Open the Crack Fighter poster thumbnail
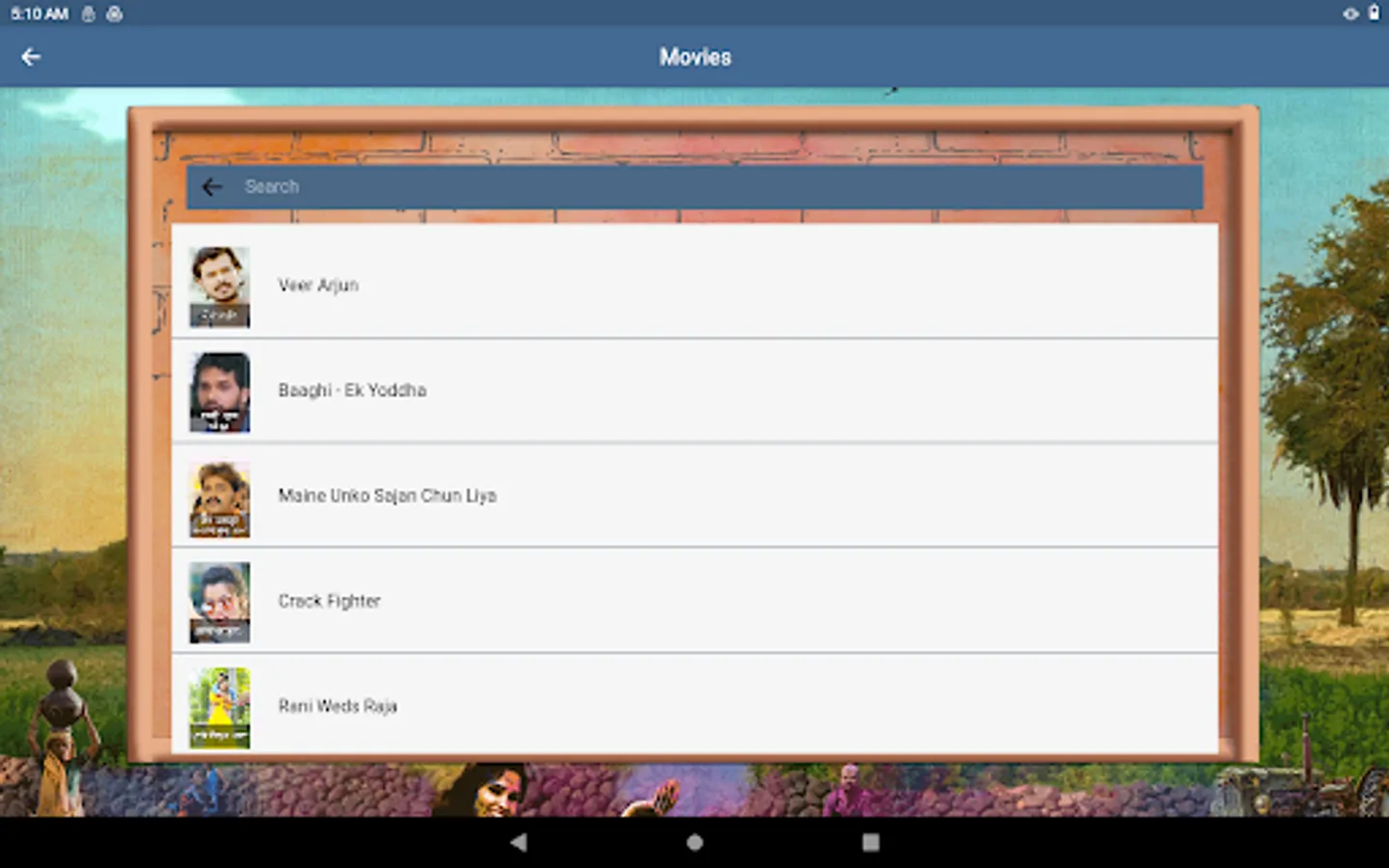This screenshot has height=868, width=1389. pyautogui.click(x=220, y=602)
